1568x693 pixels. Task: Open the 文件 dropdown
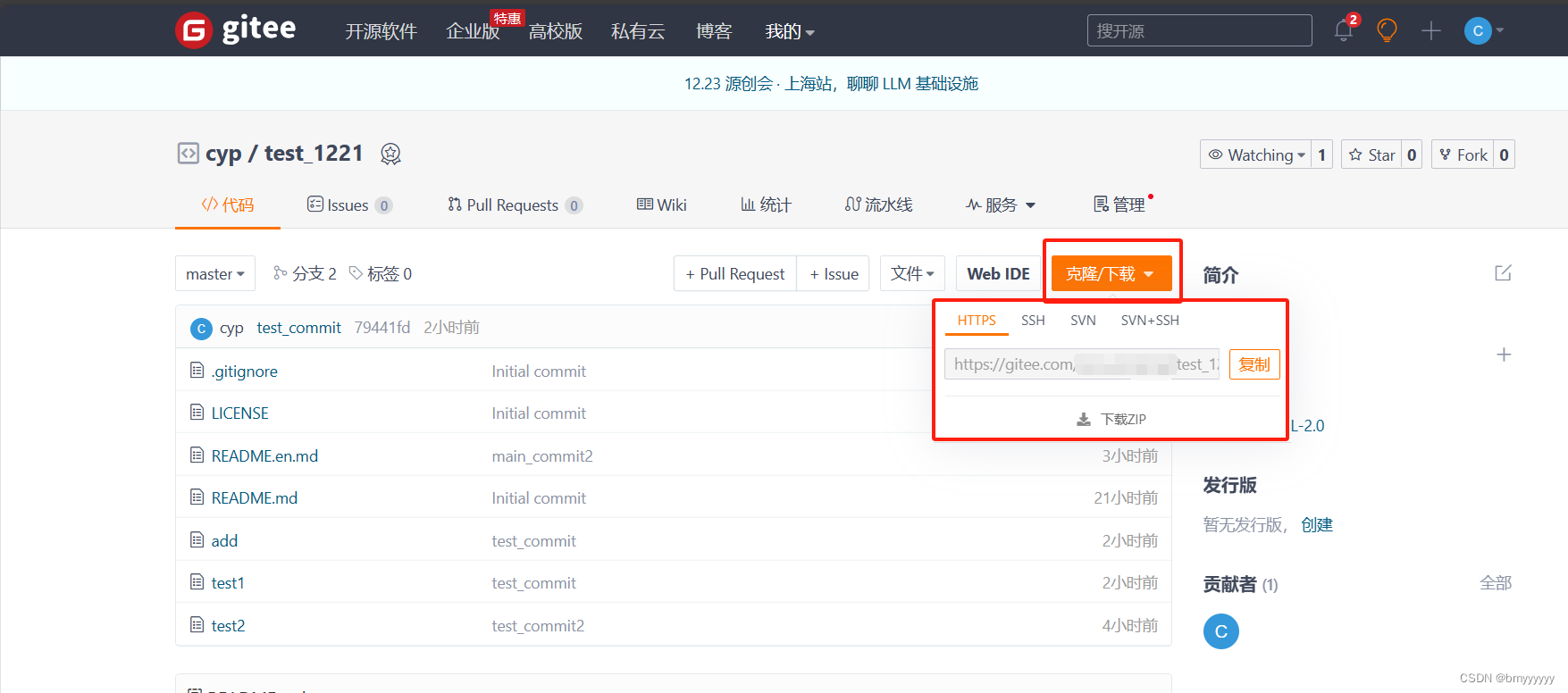[912, 273]
